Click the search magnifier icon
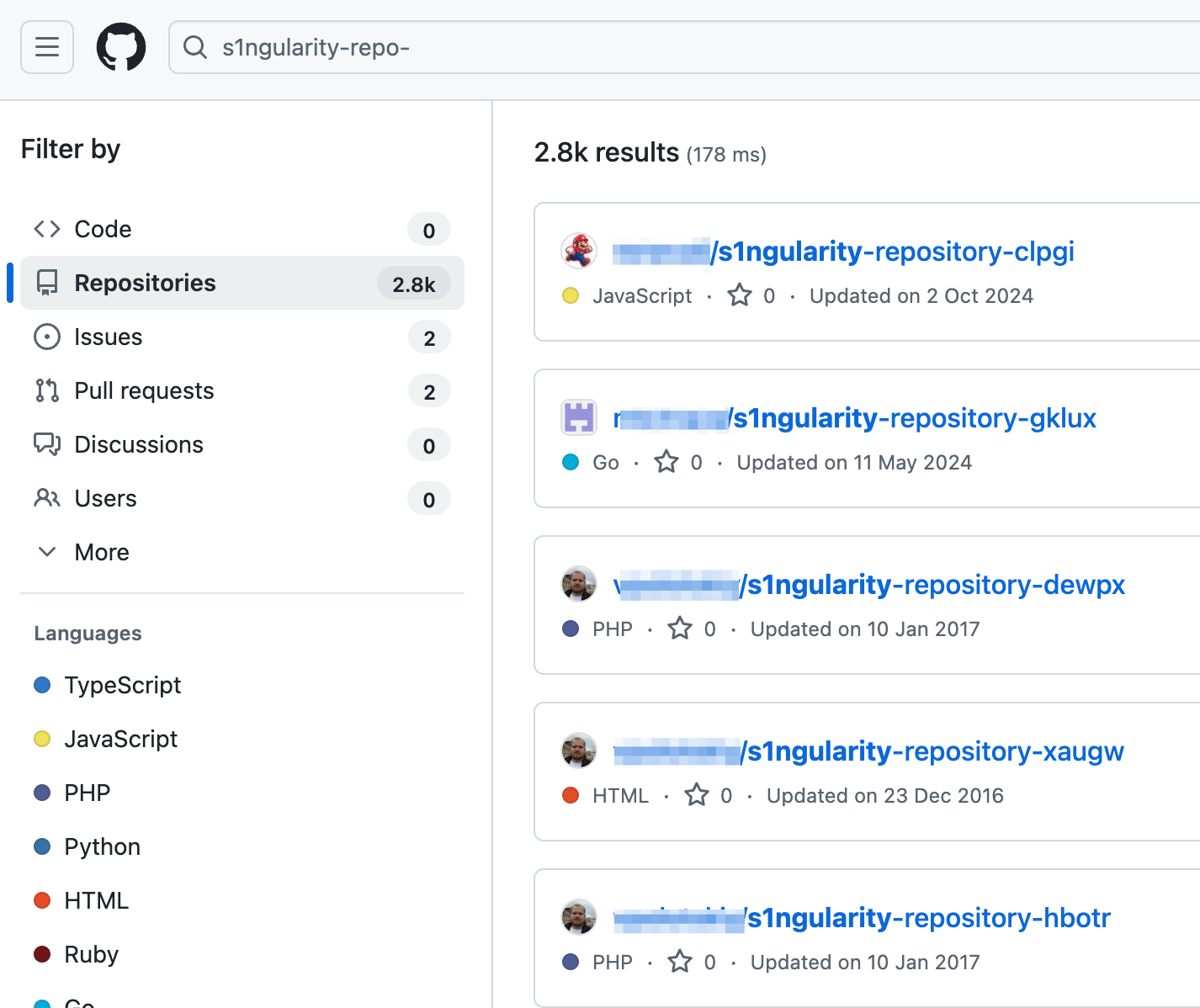 (195, 47)
